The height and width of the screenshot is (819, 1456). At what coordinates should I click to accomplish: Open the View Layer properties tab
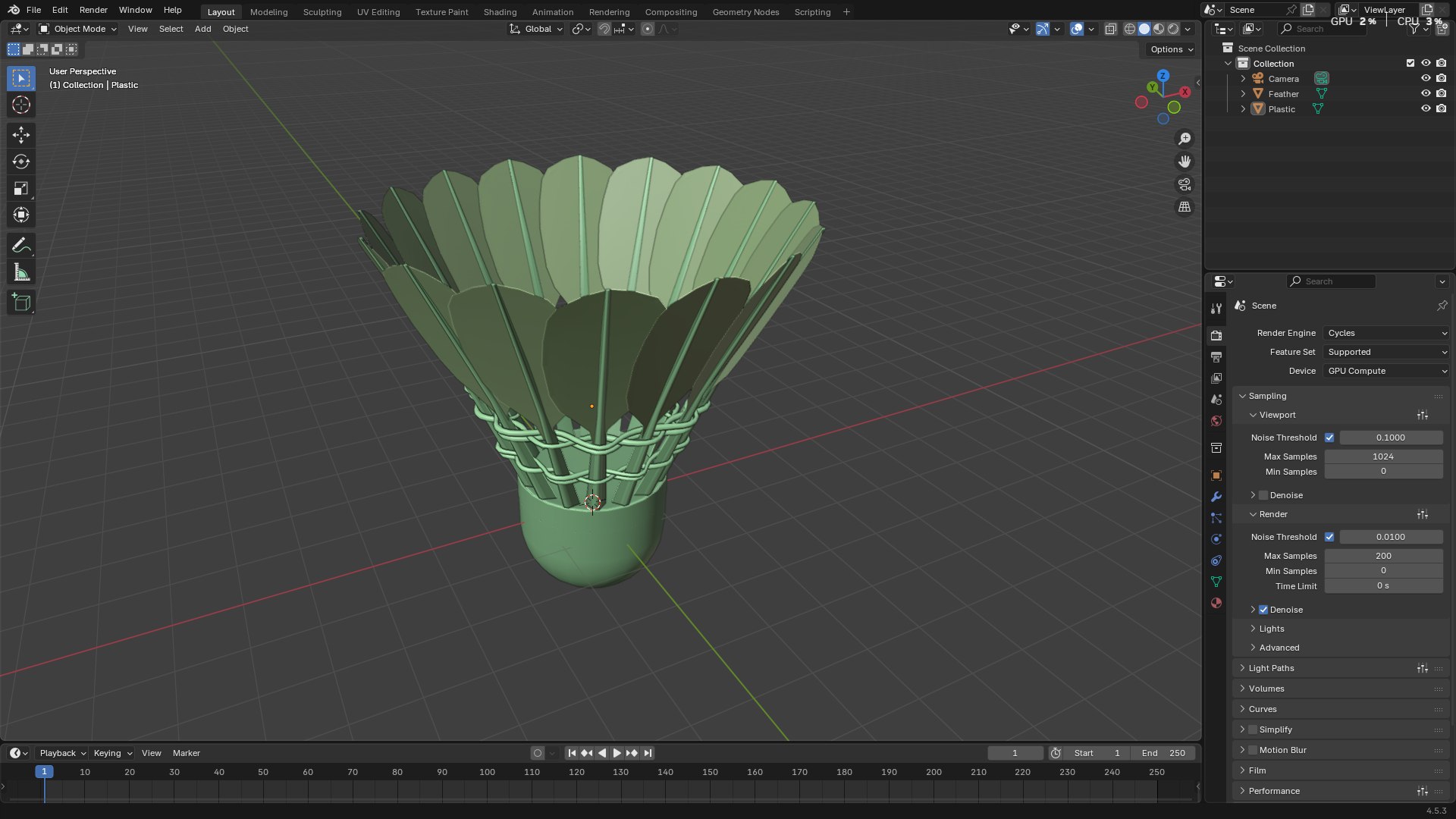[x=1216, y=378]
